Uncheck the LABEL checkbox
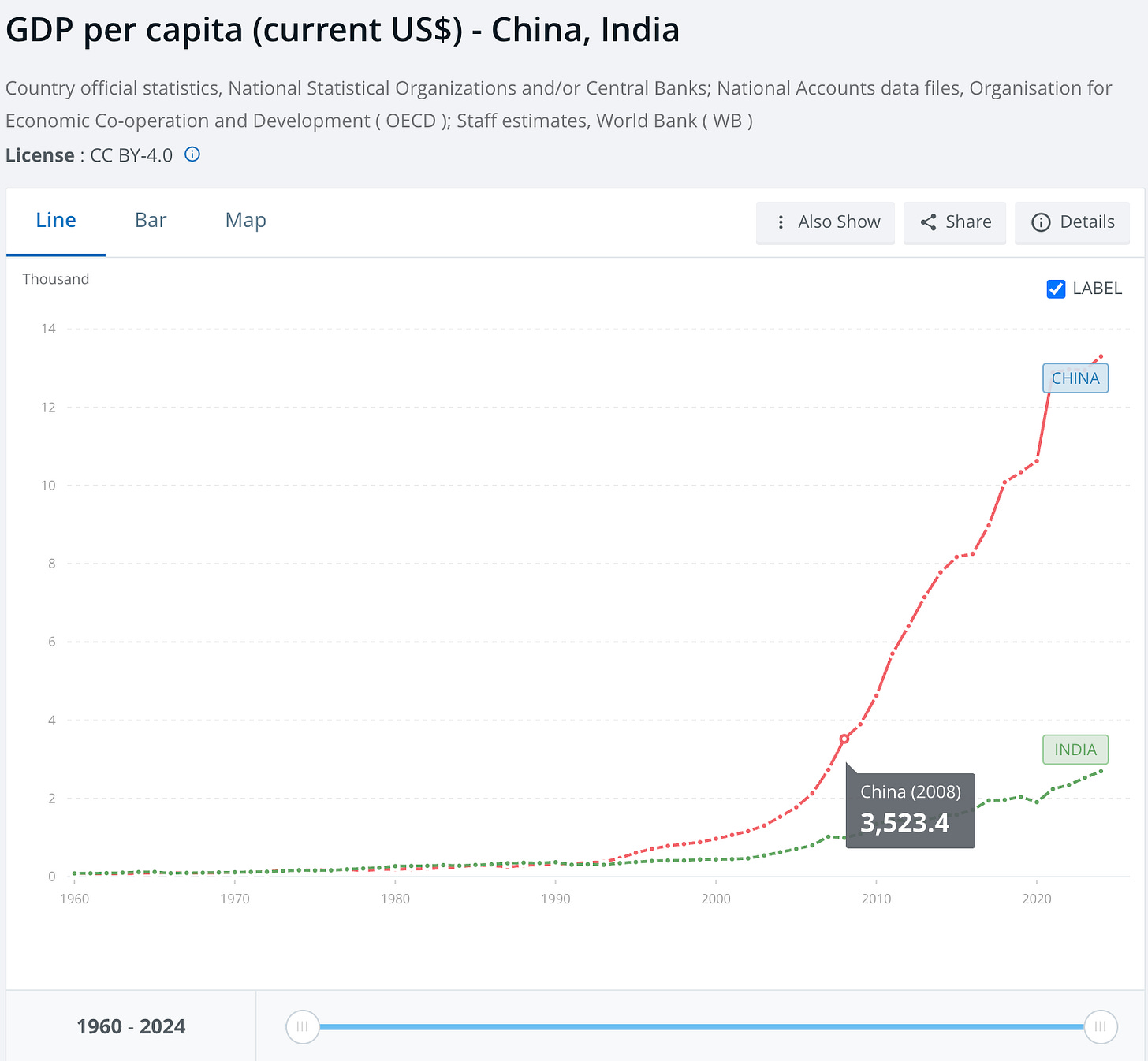 tap(1056, 289)
